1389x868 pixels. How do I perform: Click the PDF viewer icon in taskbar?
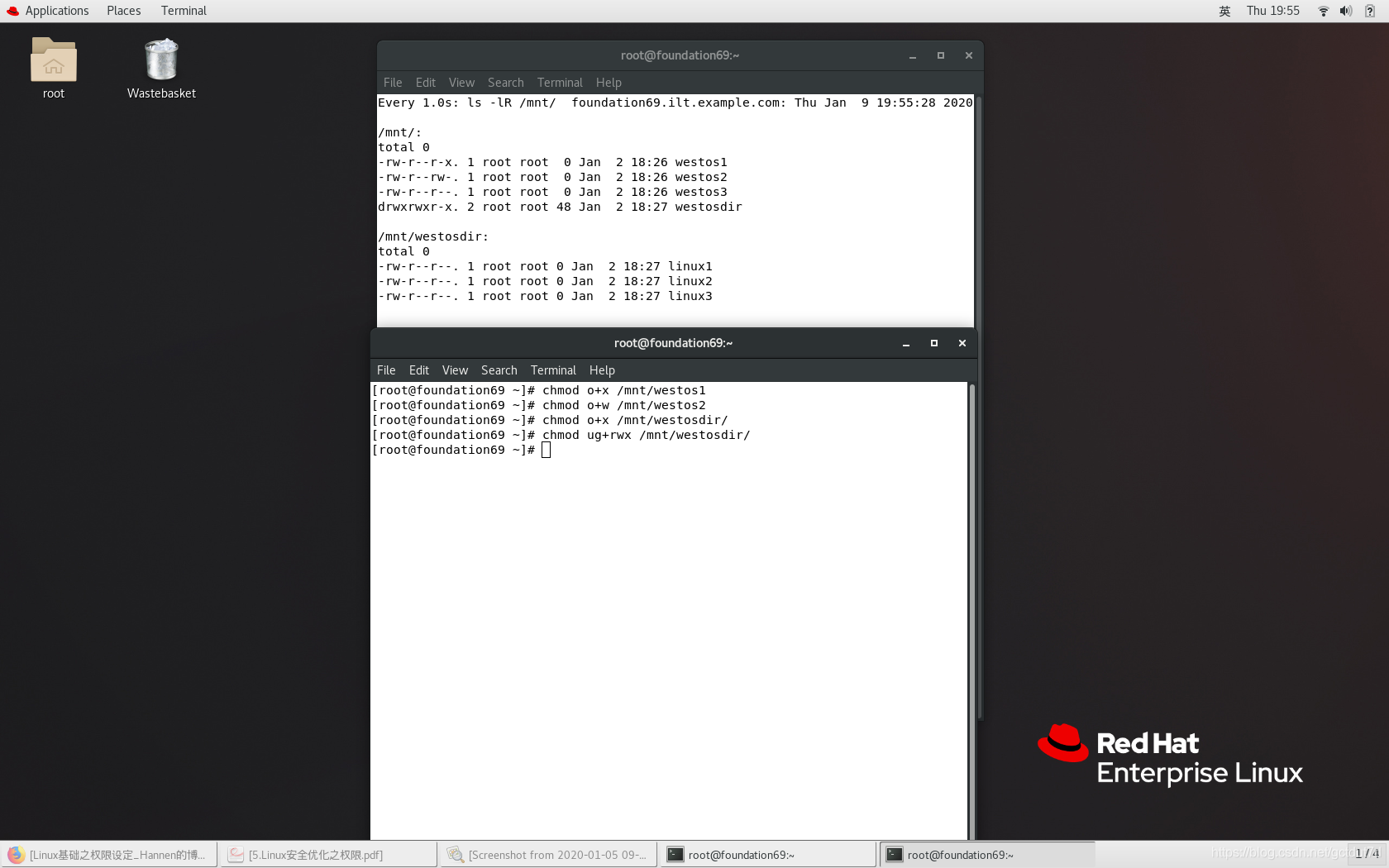point(236,855)
